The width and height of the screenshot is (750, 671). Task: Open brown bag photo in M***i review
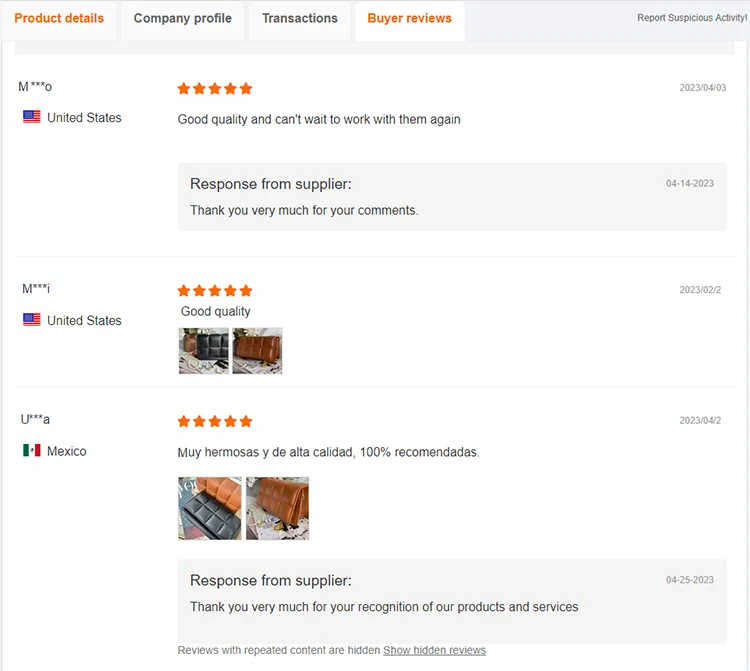257,351
